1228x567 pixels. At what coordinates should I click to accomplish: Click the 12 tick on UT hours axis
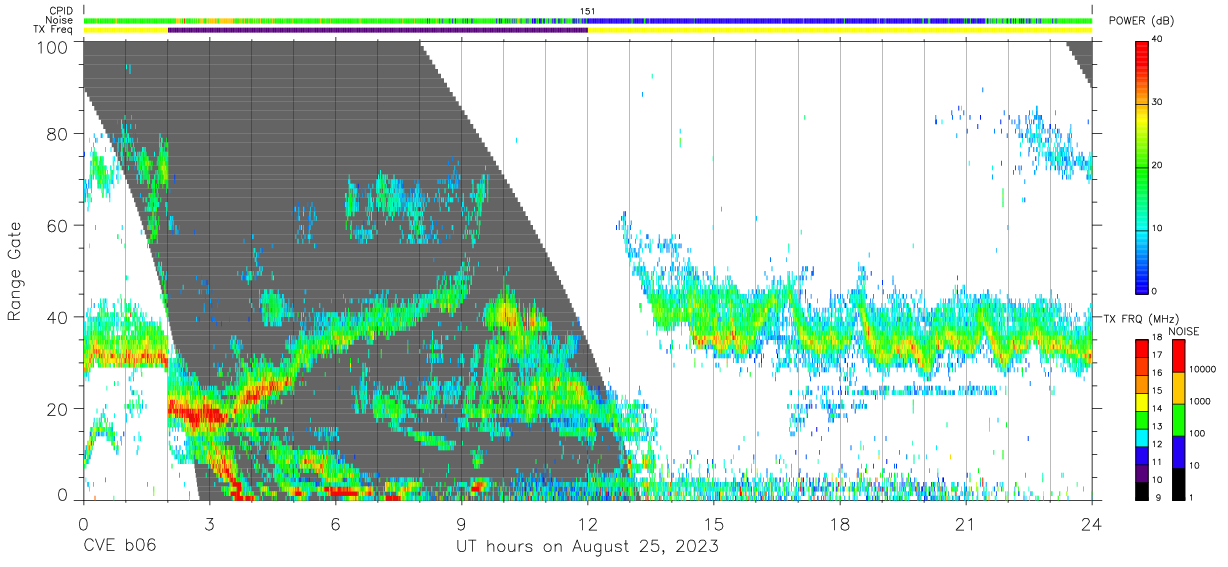[x=587, y=523]
